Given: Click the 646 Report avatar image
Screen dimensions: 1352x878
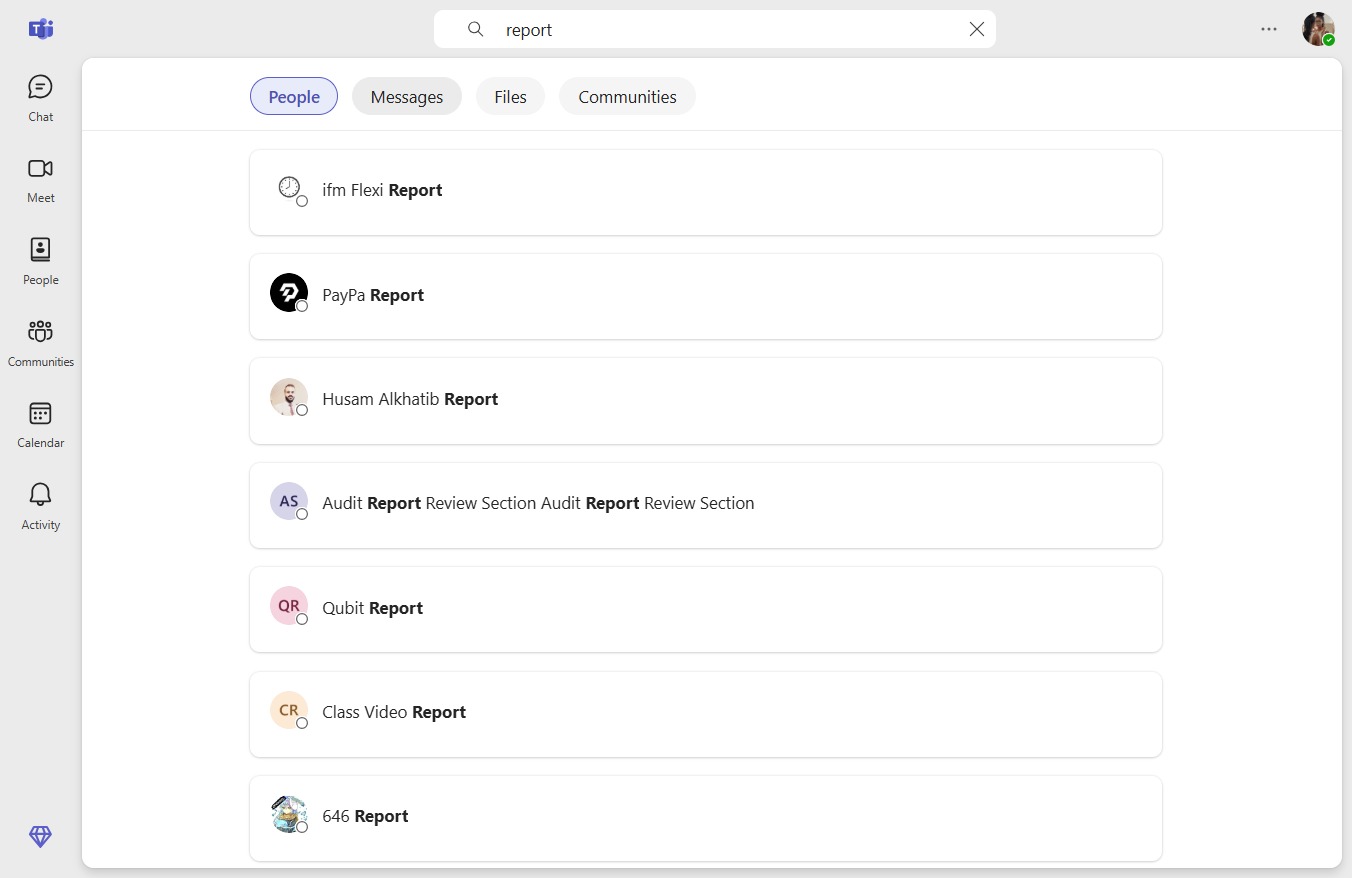Looking at the screenshot, I should (289, 814).
